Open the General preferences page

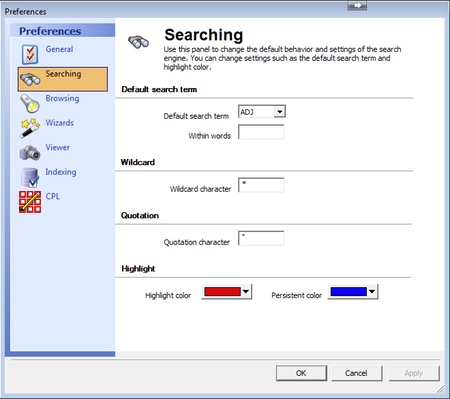(x=59, y=49)
